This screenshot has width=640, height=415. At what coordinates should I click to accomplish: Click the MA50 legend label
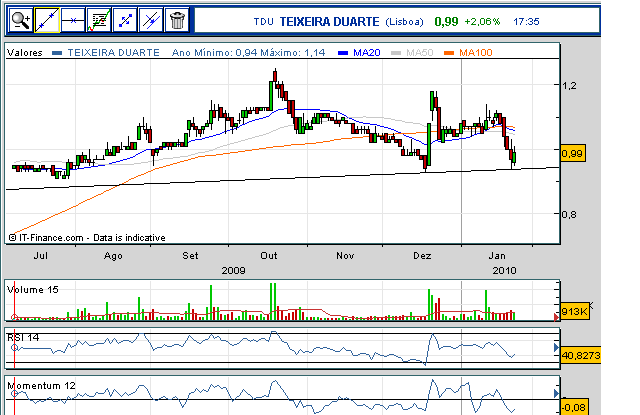tap(420, 53)
